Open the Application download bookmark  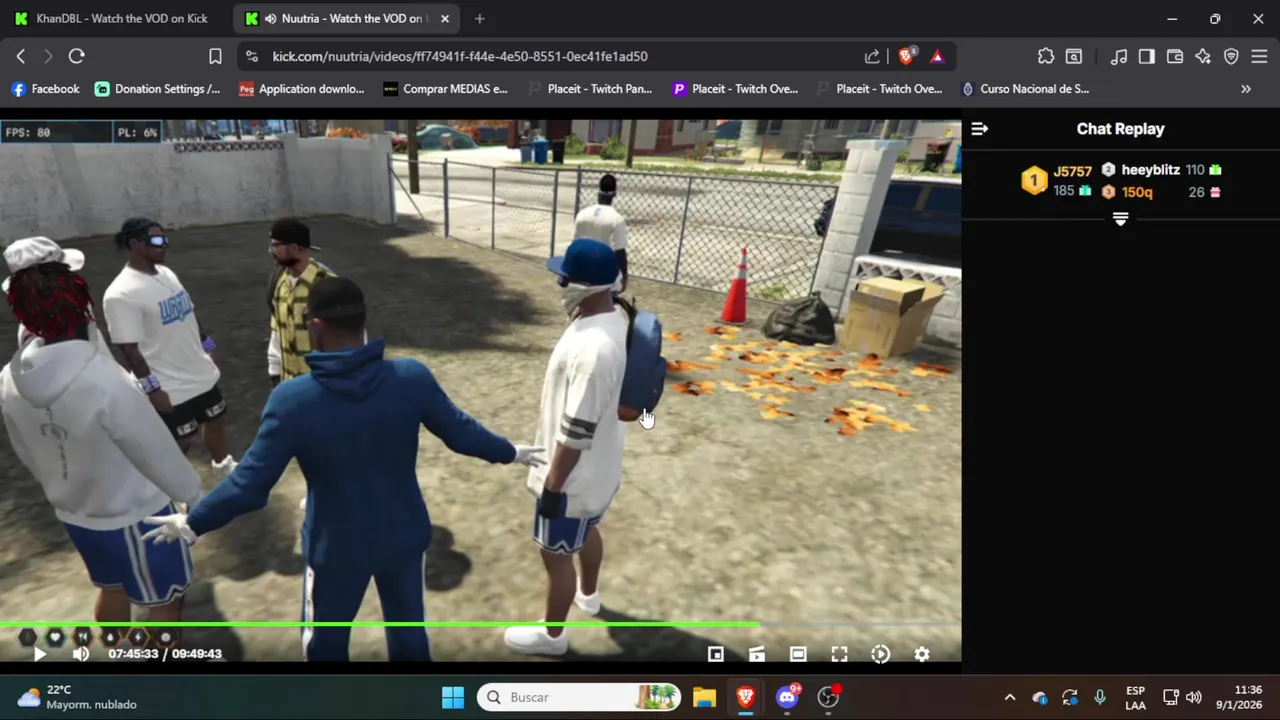[302, 89]
